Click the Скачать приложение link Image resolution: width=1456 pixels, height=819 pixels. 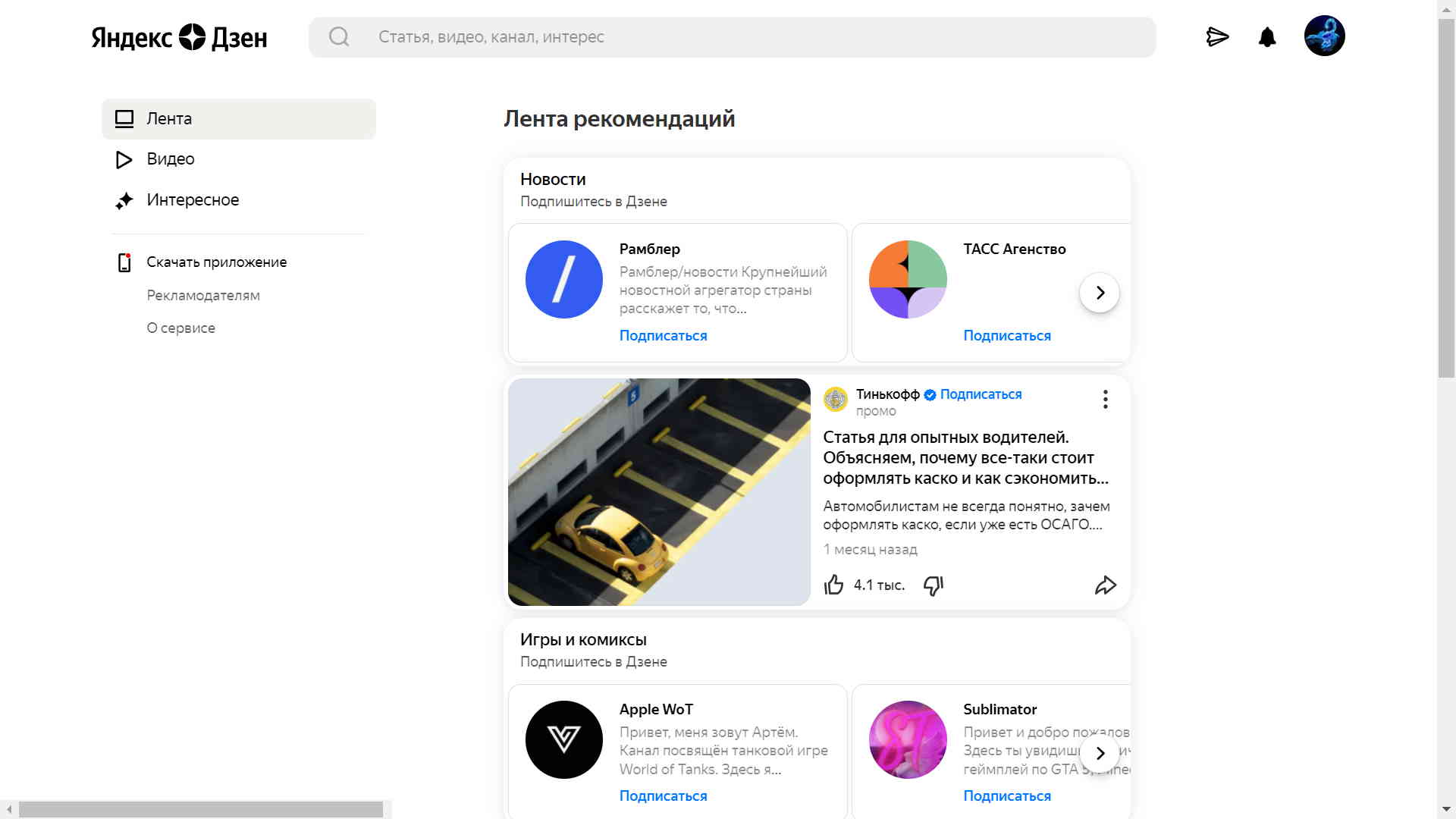pos(216,262)
